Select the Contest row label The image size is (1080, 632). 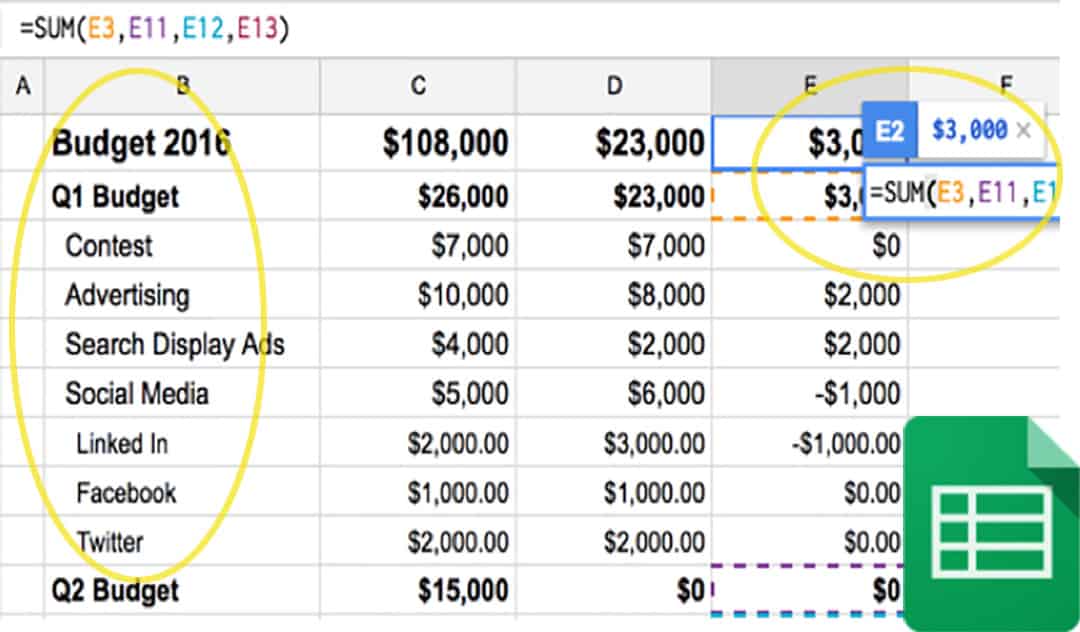[109, 246]
